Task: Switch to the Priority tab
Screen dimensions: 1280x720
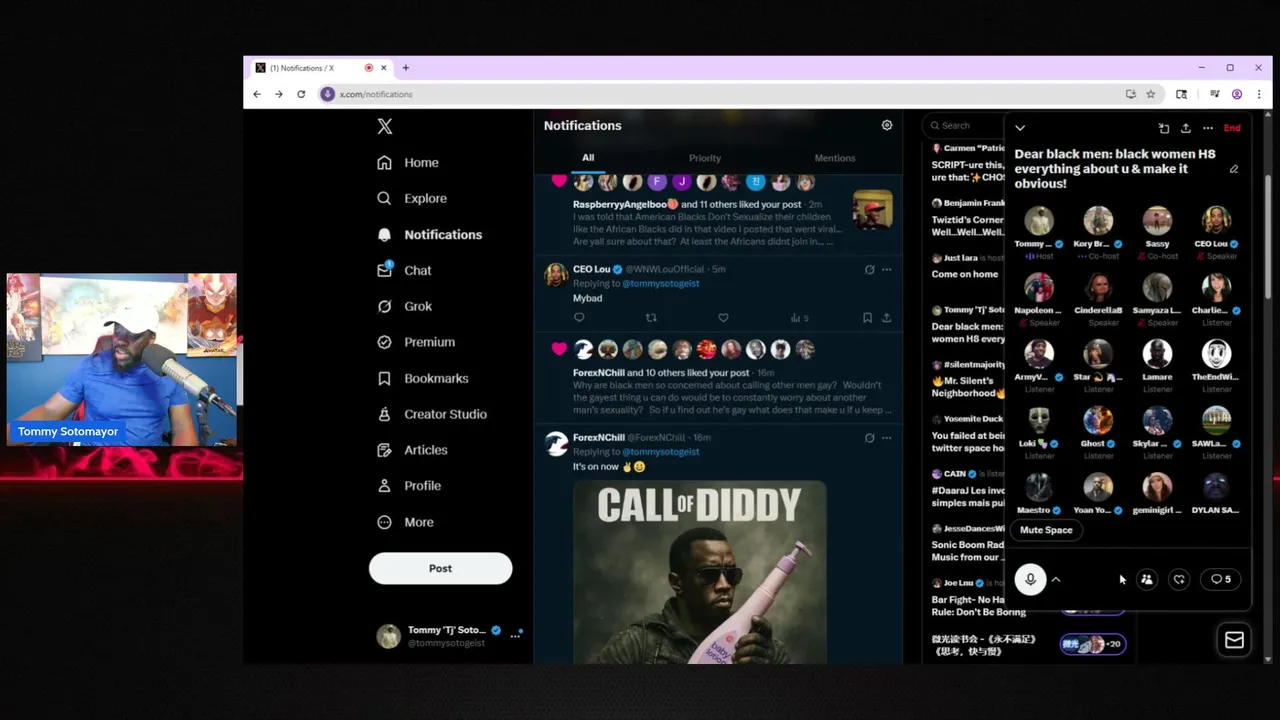Action: coord(705,158)
